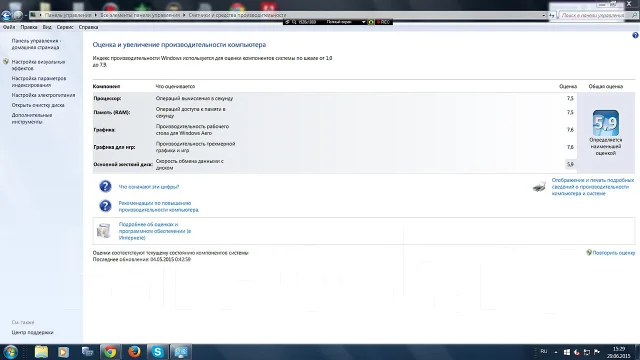This screenshot has width=640, height=360.
Task: Select the Процессор row label
Action: tap(107, 98)
